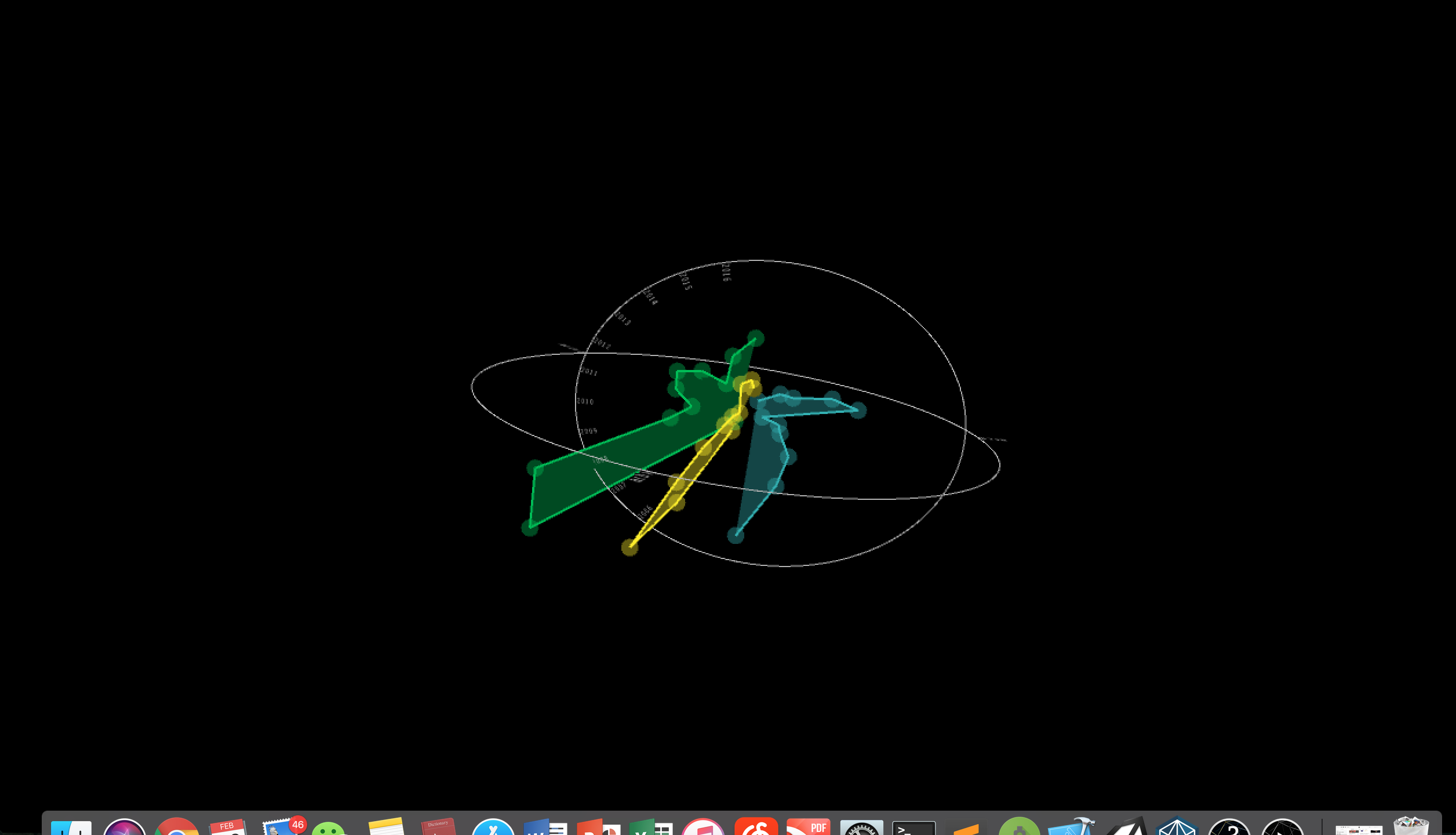
Task: Launch the App Store icon
Action: pos(493,827)
